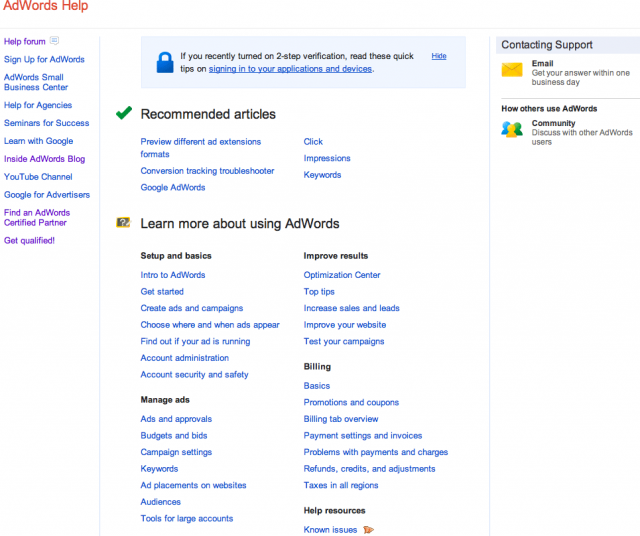Click the Community people icon
The image size is (640, 536).
(x=512, y=129)
